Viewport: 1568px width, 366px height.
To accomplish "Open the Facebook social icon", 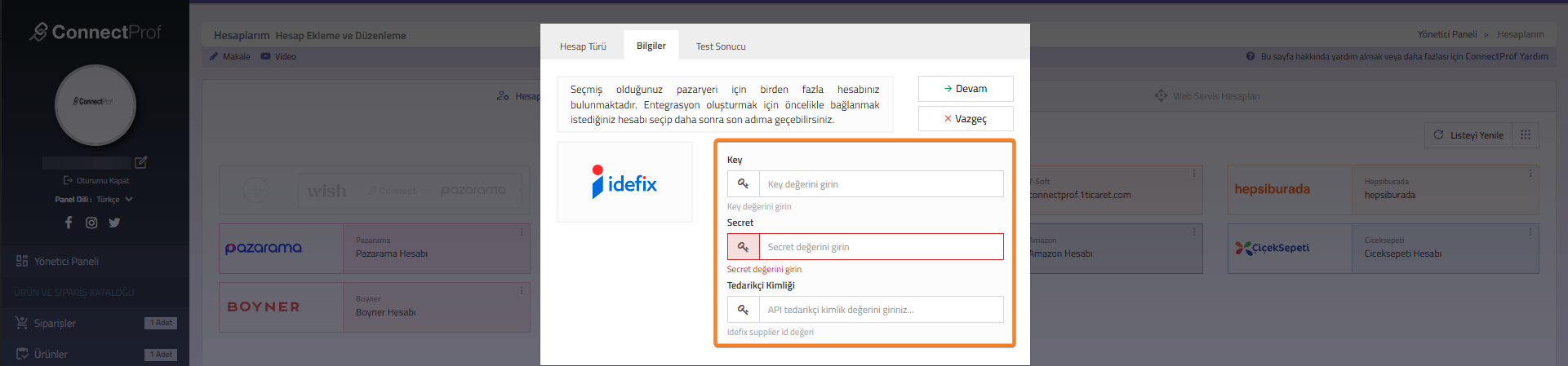I will coord(69,223).
